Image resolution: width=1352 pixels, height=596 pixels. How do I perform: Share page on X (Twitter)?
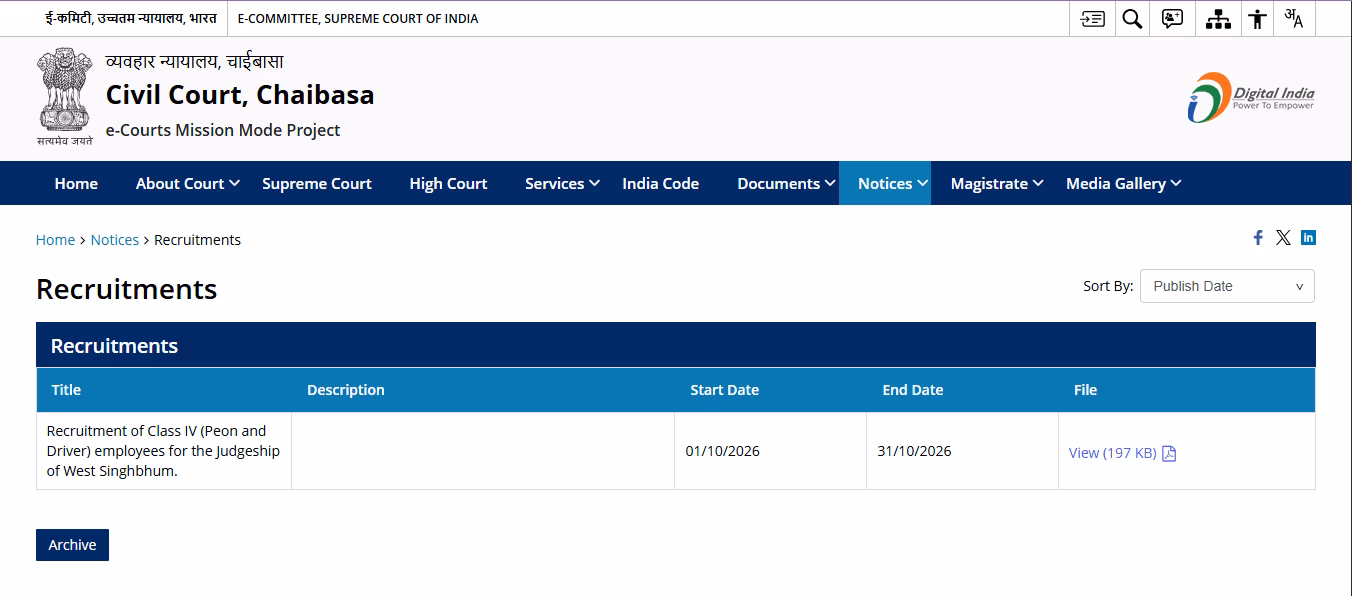click(x=1283, y=237)
